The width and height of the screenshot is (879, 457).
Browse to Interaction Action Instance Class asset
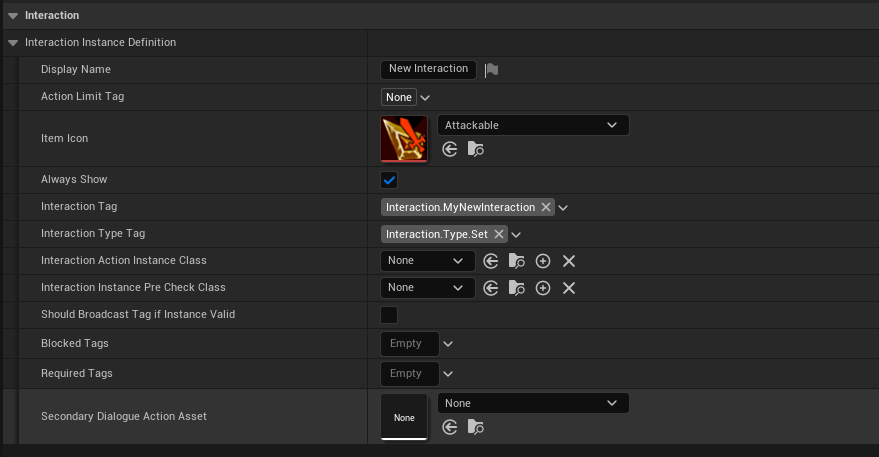[516, 261]
